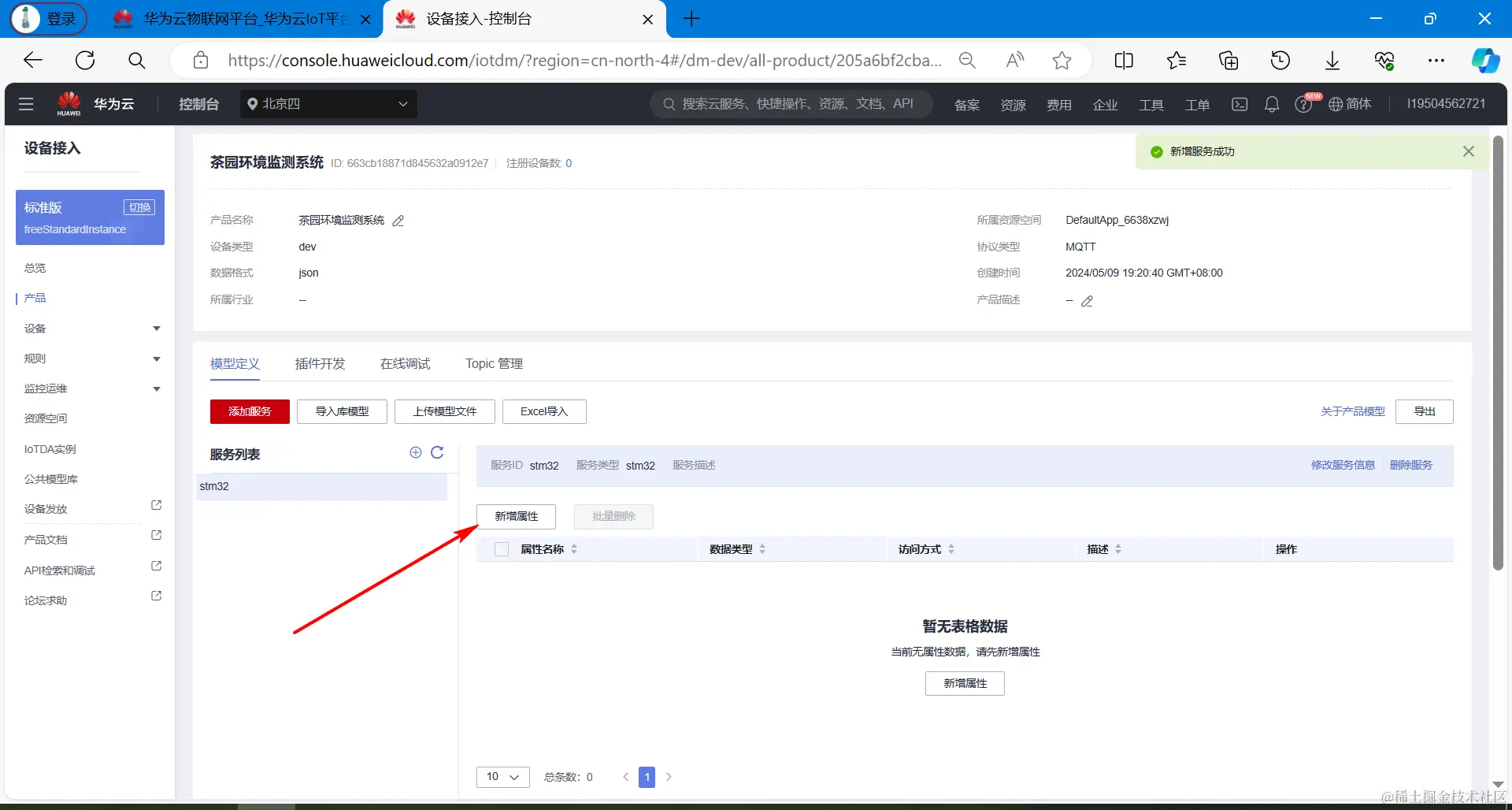Open 论坛求助 external link icon
Image resolution: width=1512 pixels, height=810 pixels.
click(x=156, y=596)
